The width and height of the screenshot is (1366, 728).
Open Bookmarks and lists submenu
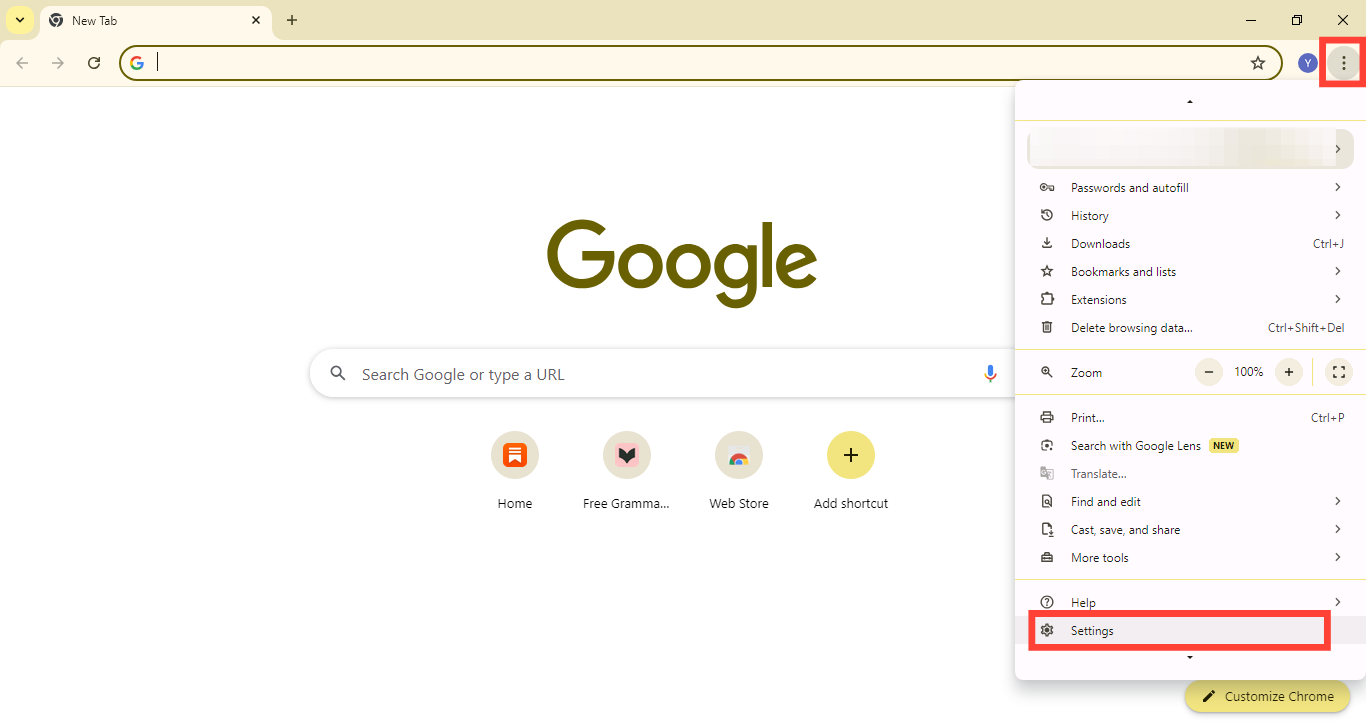tap(1190, 272)
